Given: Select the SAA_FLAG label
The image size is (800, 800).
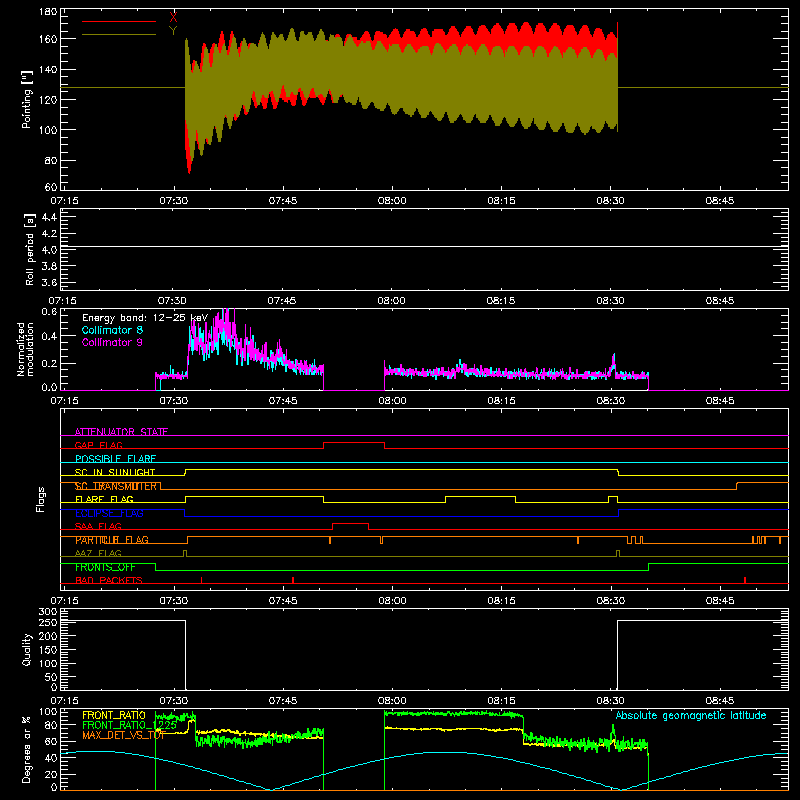Looking at the screenshot, I should (98, 526).
